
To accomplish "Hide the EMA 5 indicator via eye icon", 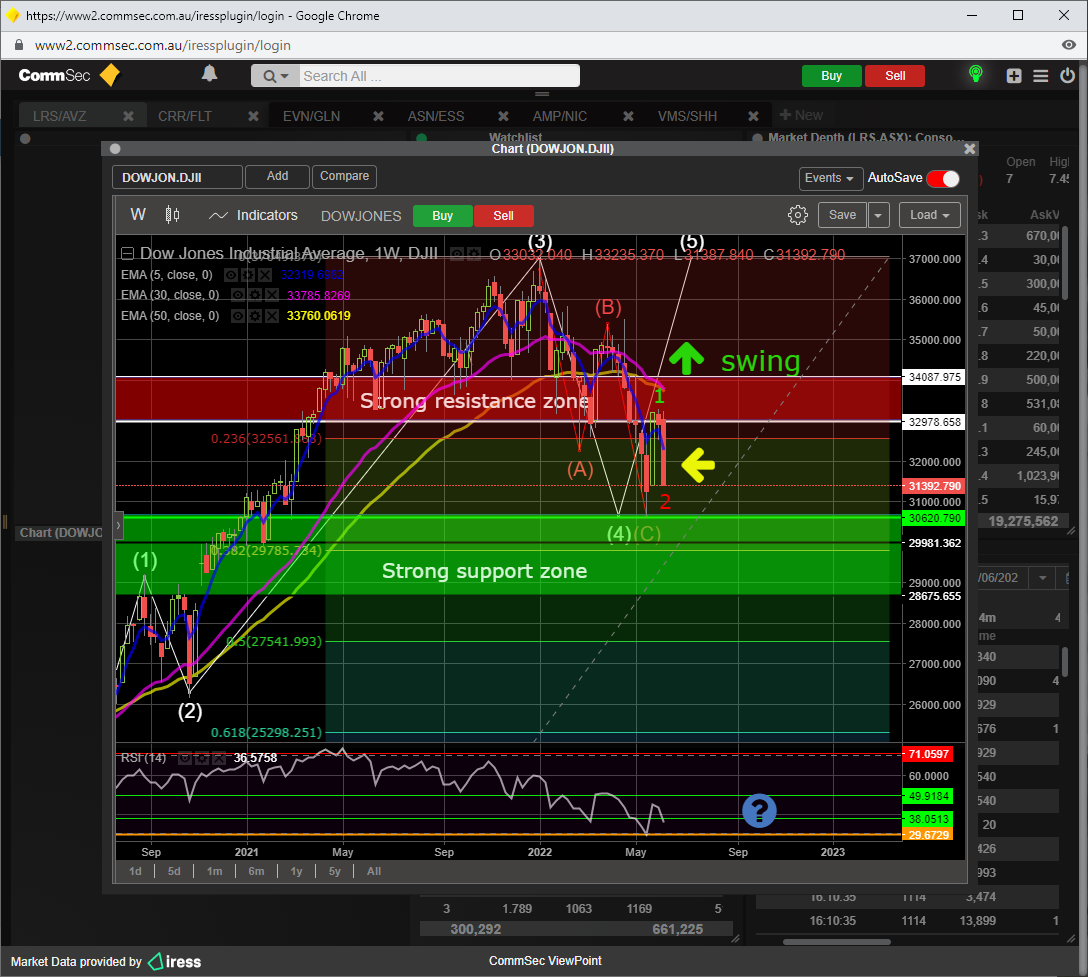I will pyautogui.click(x=230, y=273).
